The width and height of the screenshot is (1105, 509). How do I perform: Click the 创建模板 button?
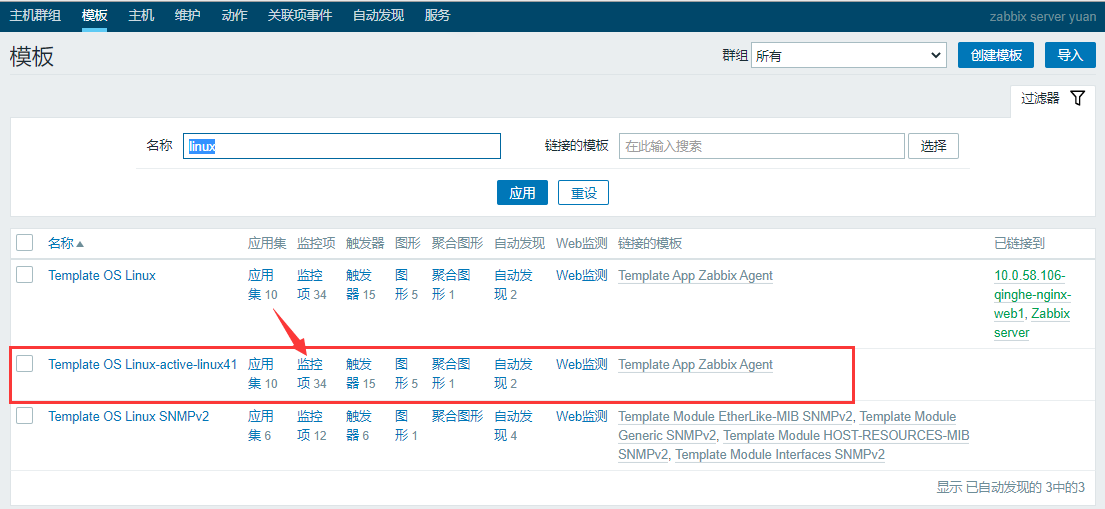996,55
